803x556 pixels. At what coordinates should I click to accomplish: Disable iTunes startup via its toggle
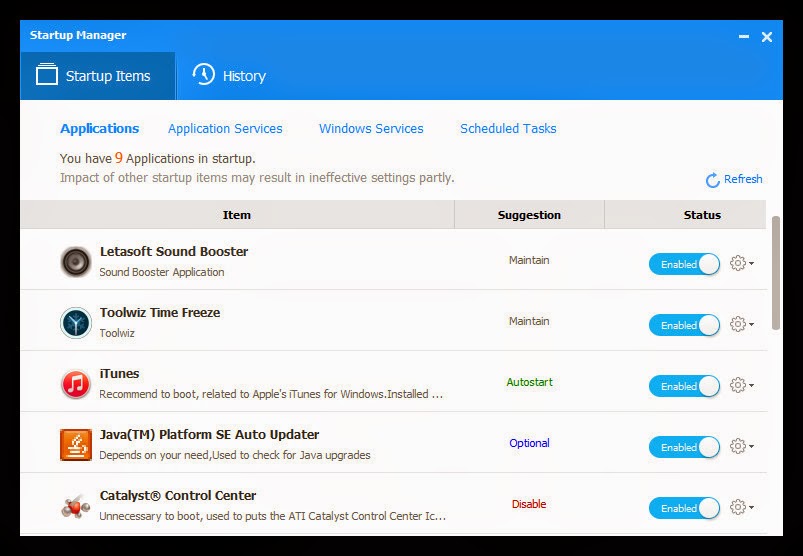point(684,386)
